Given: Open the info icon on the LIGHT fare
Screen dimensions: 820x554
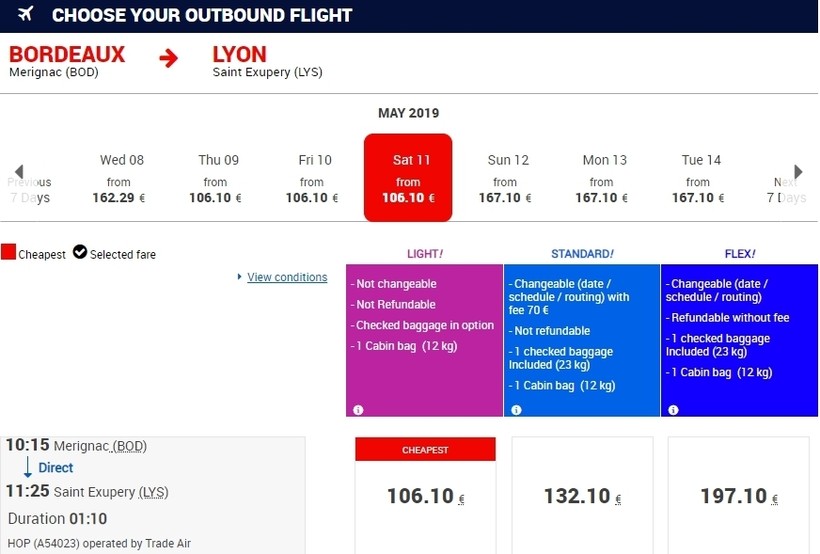Looking at the screenshot, I should pyautogui.click(x=358, y=410).
